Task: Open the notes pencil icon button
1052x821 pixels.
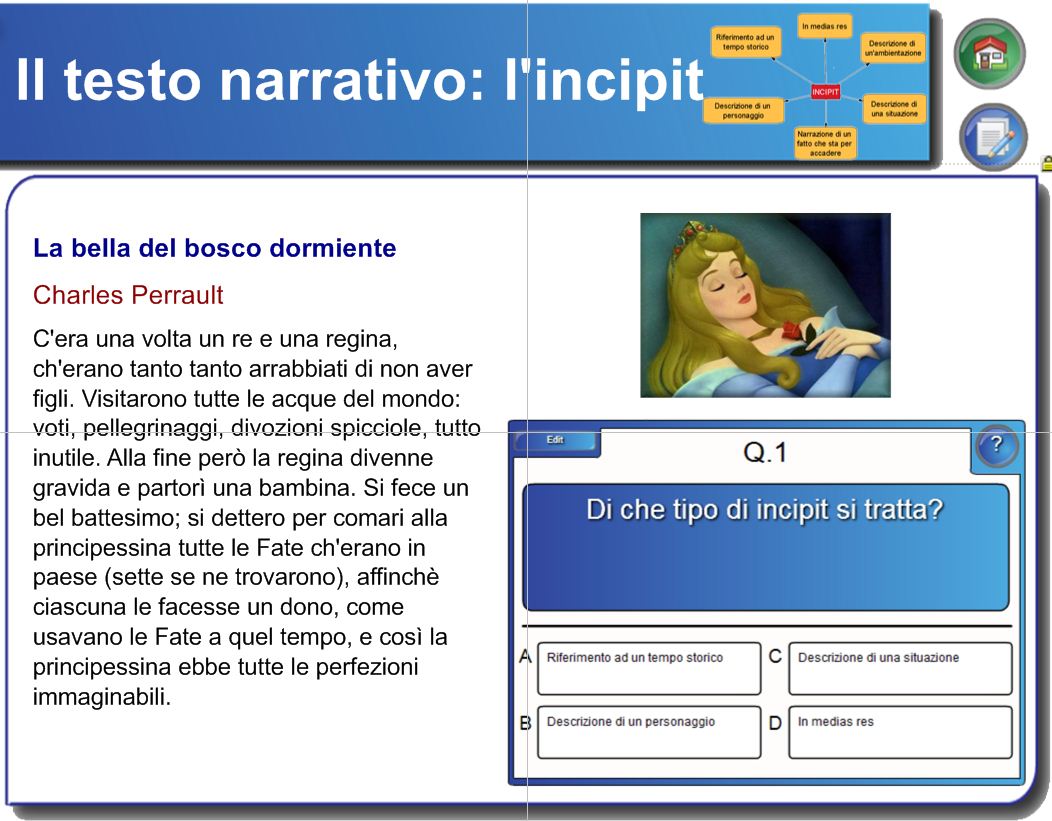Action: 993,137
